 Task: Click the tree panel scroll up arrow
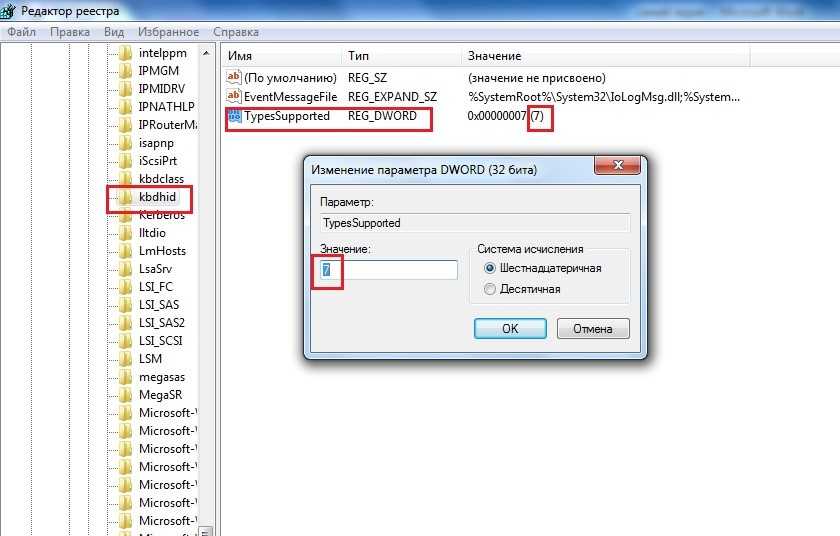(206, 53)
